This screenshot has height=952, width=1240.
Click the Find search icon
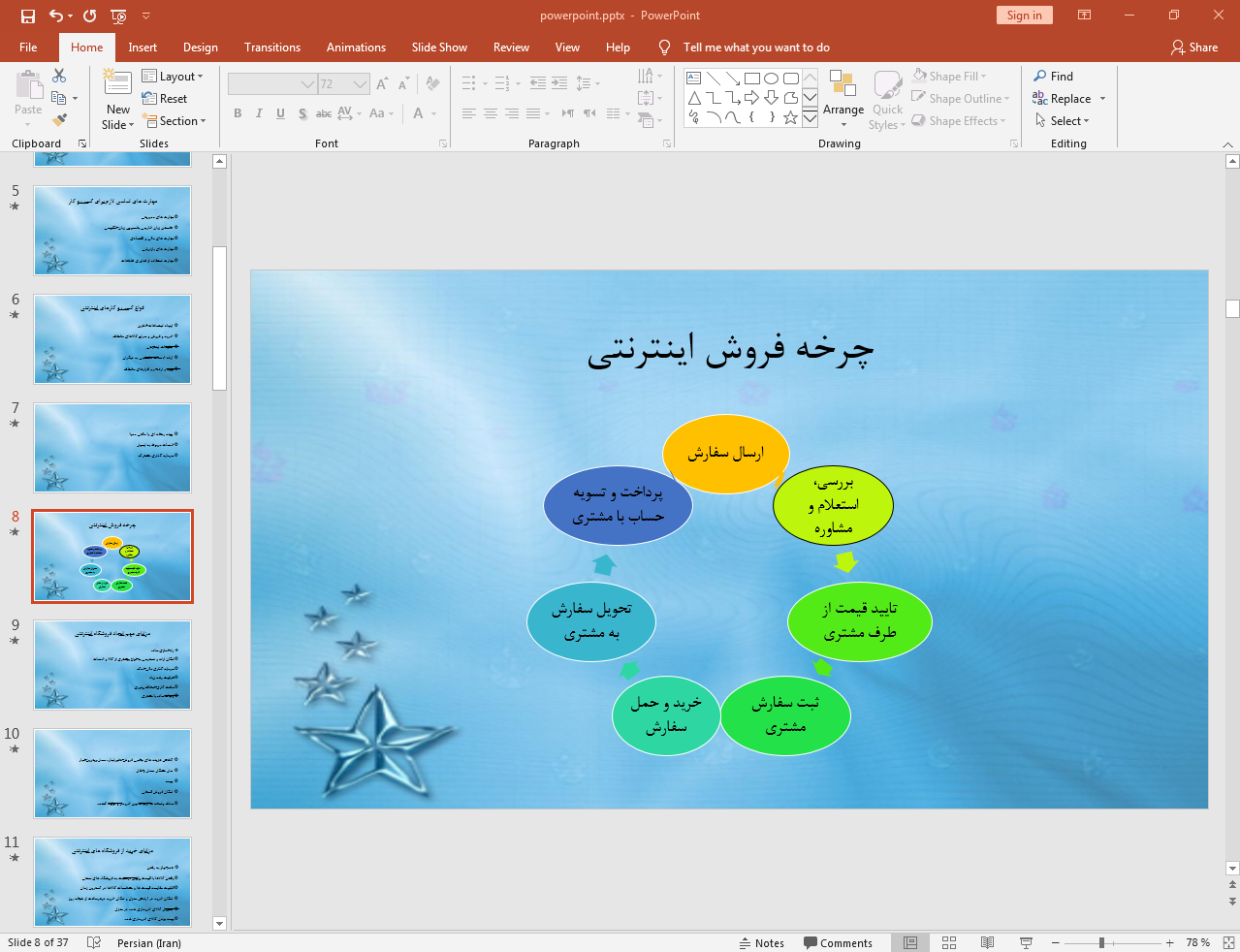[1053, 77]
